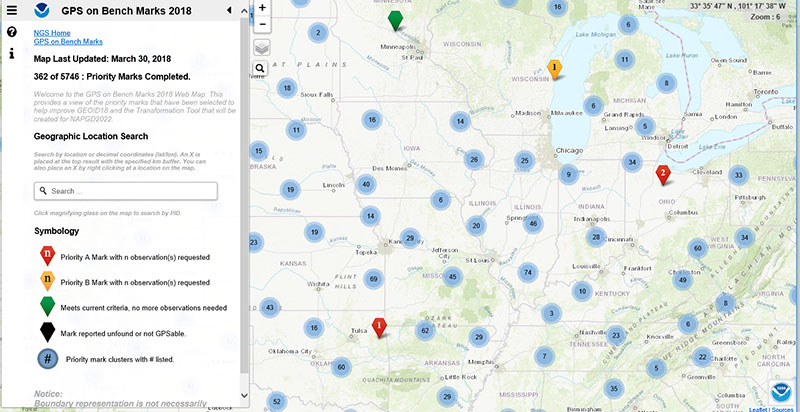Click the map magnifying glass PID search
Viewport: 800px width, 412px height.
[260, 68]
